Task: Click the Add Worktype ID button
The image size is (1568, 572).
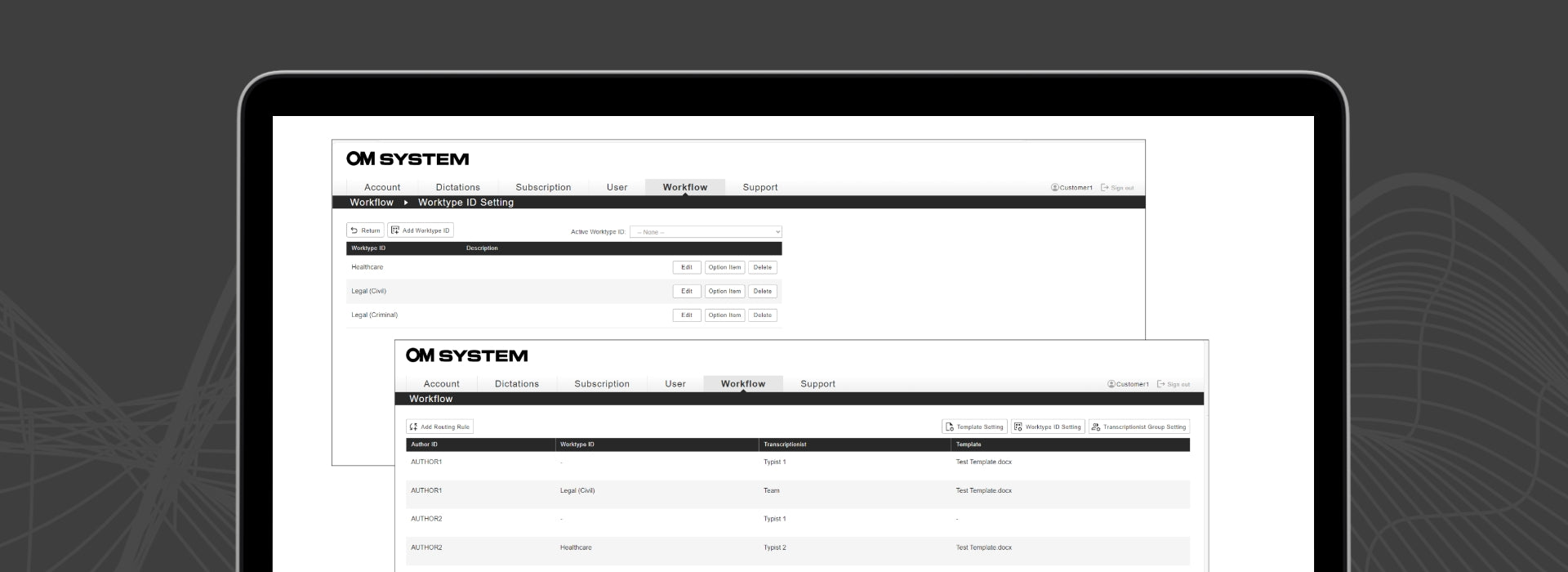Action: click(x=421, y=230)
